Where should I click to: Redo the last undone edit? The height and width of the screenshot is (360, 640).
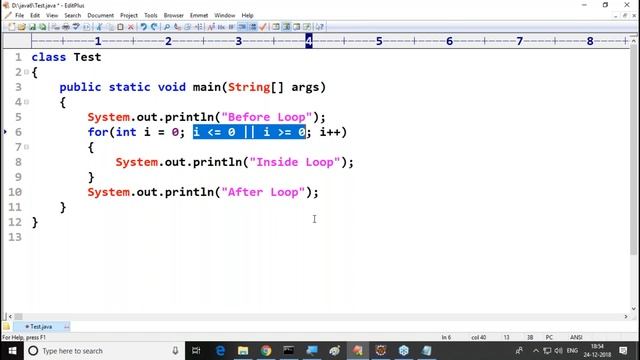[x=154, y=27]
